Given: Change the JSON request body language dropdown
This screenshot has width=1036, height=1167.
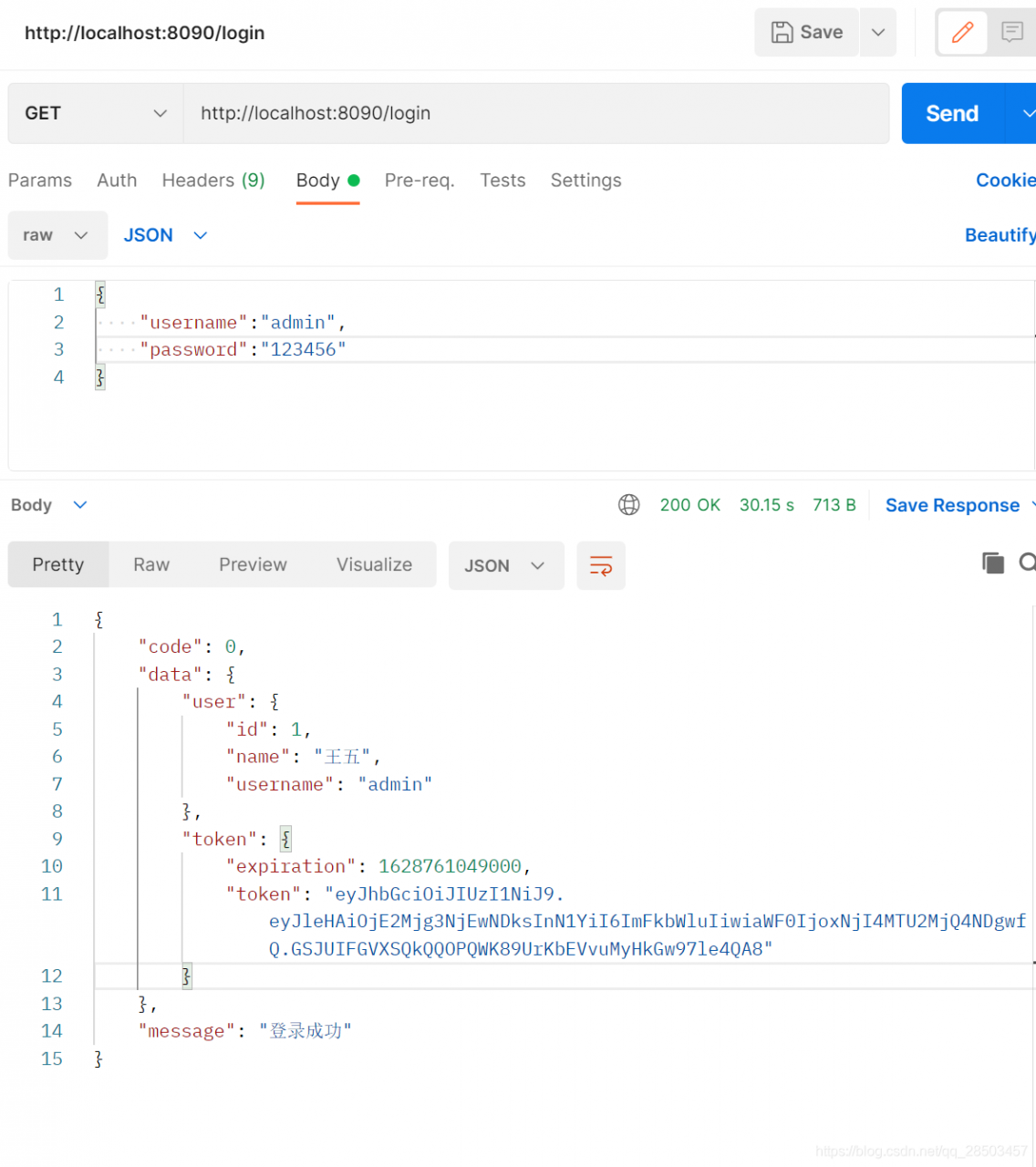Looking at the screenshot, I should click(166, 235).
